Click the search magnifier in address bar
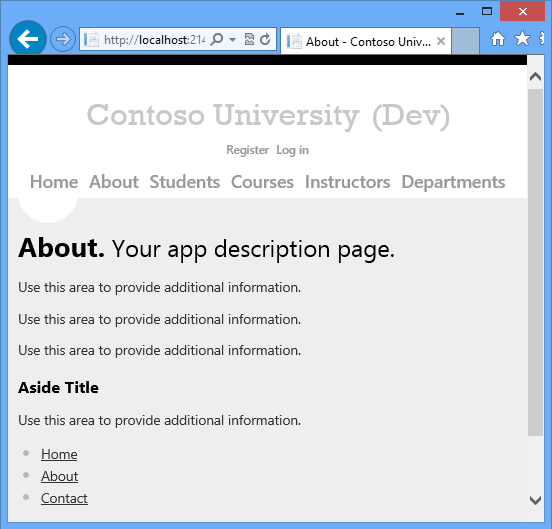Viewport: 552px width, 529px height. click(217, 39)
